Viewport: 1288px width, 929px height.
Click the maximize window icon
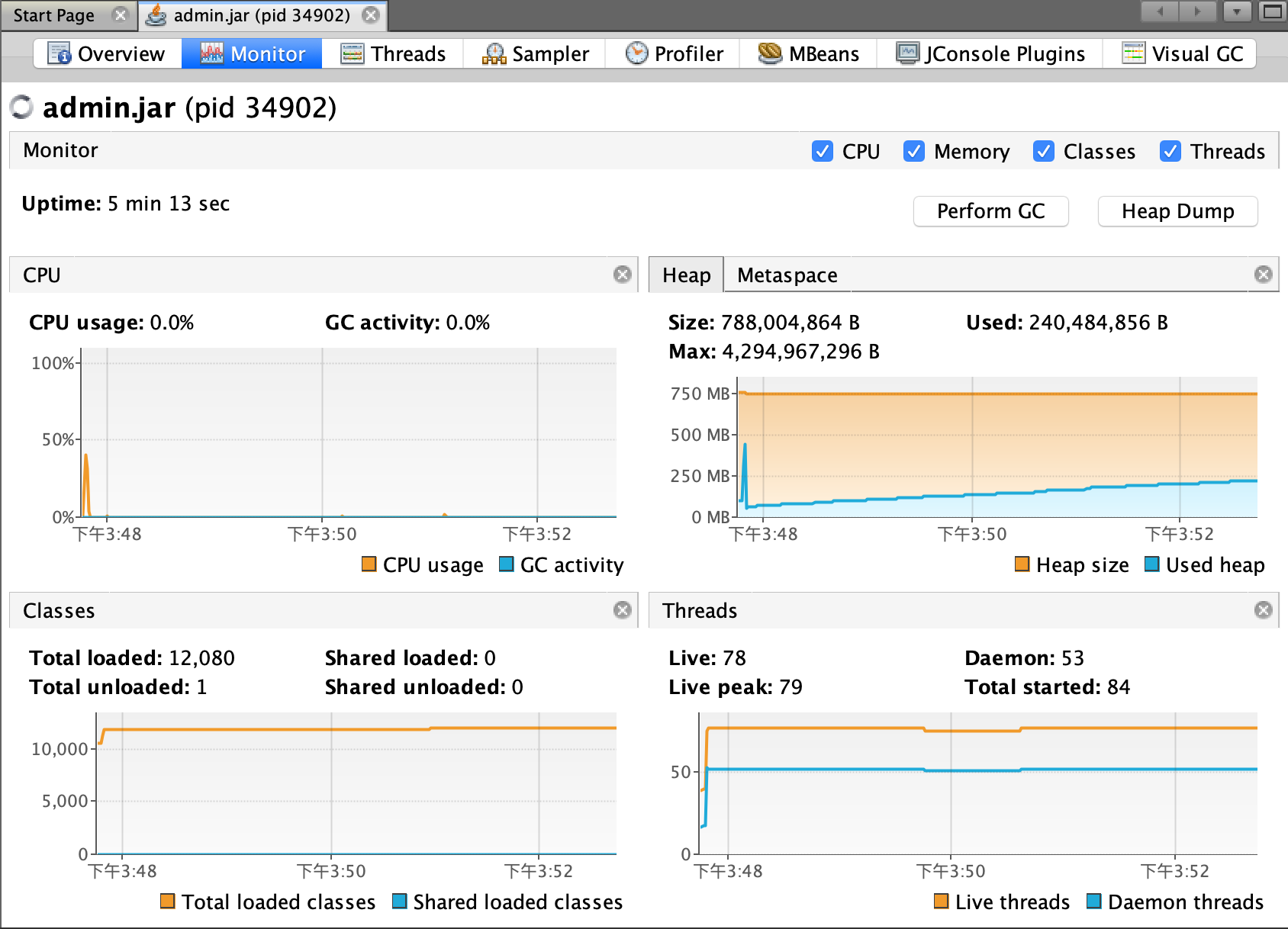(1272, 11)
